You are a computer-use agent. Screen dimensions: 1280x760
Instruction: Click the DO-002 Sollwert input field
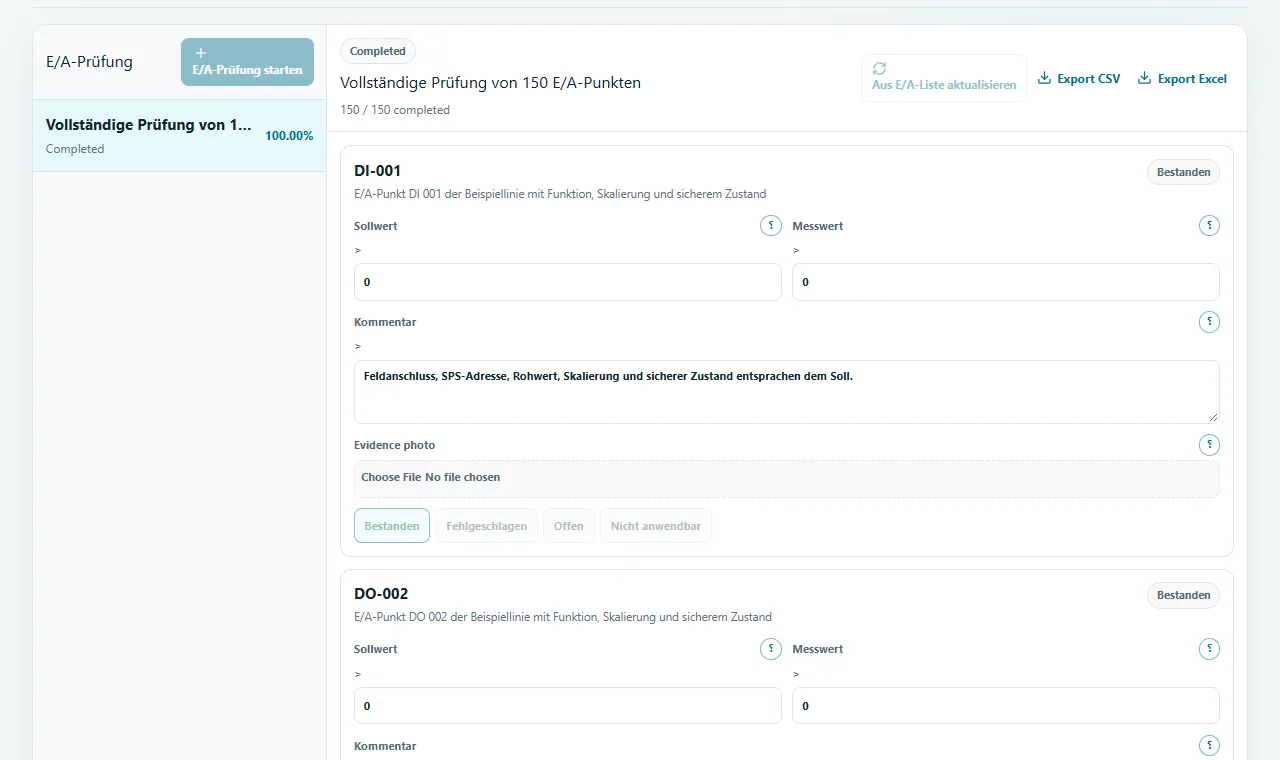click(568, 706)
